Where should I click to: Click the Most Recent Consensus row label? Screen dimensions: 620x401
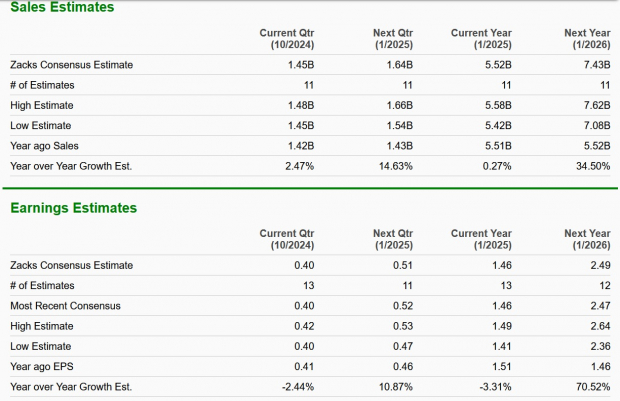[x=65, y=306]
